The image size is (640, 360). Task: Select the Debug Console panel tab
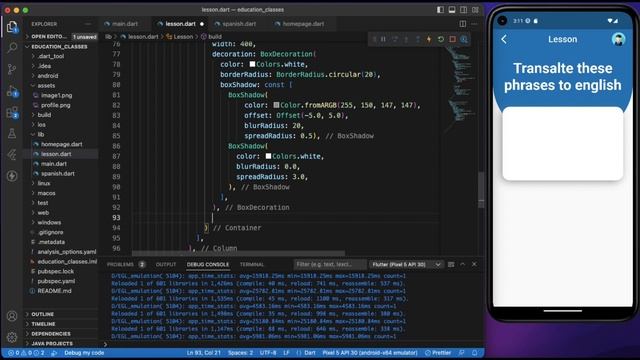point(208,264)
